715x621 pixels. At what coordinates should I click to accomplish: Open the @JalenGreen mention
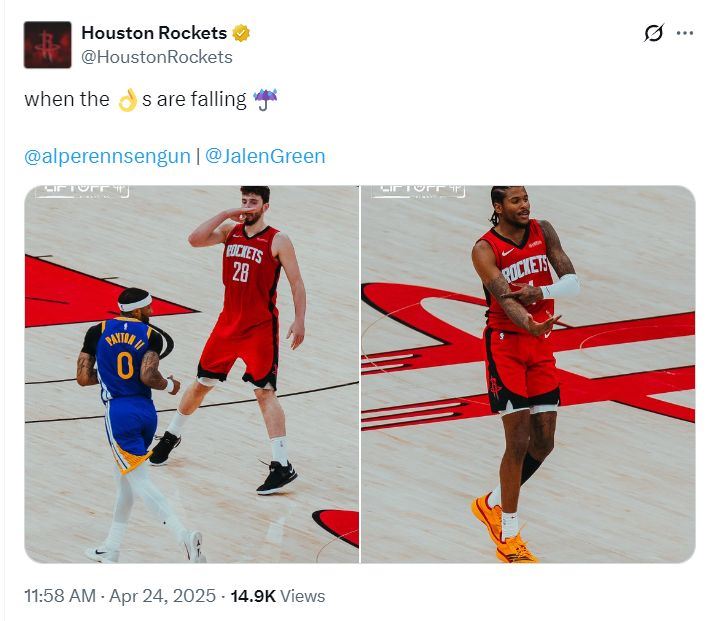265,157
